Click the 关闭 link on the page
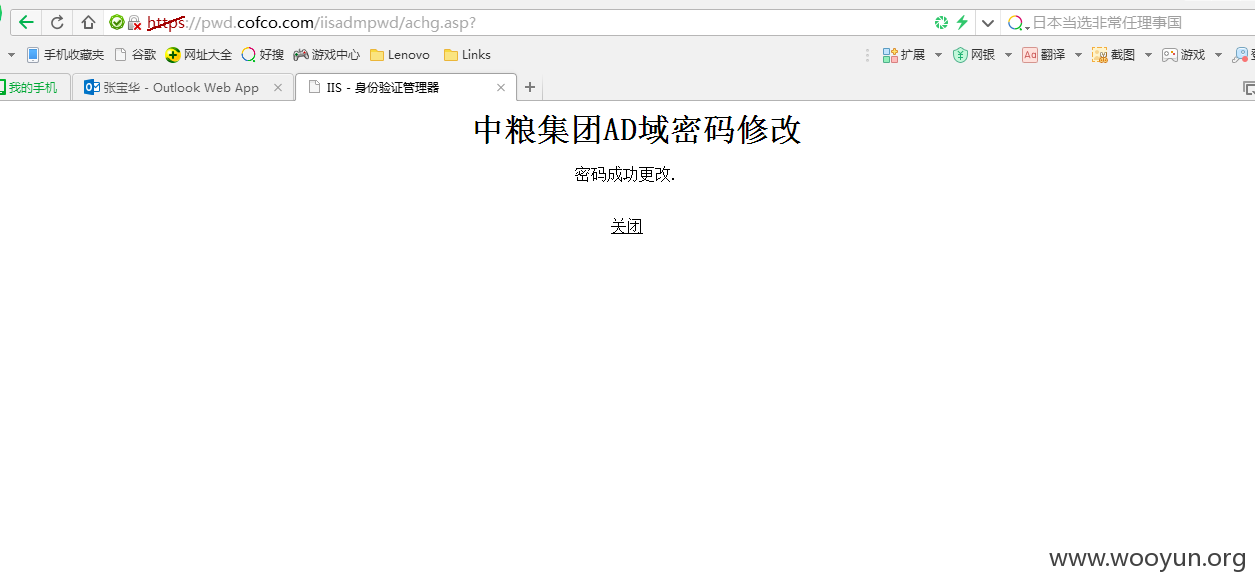The height and width of the screenshot is (587, 1255). [x=627, y=227]
